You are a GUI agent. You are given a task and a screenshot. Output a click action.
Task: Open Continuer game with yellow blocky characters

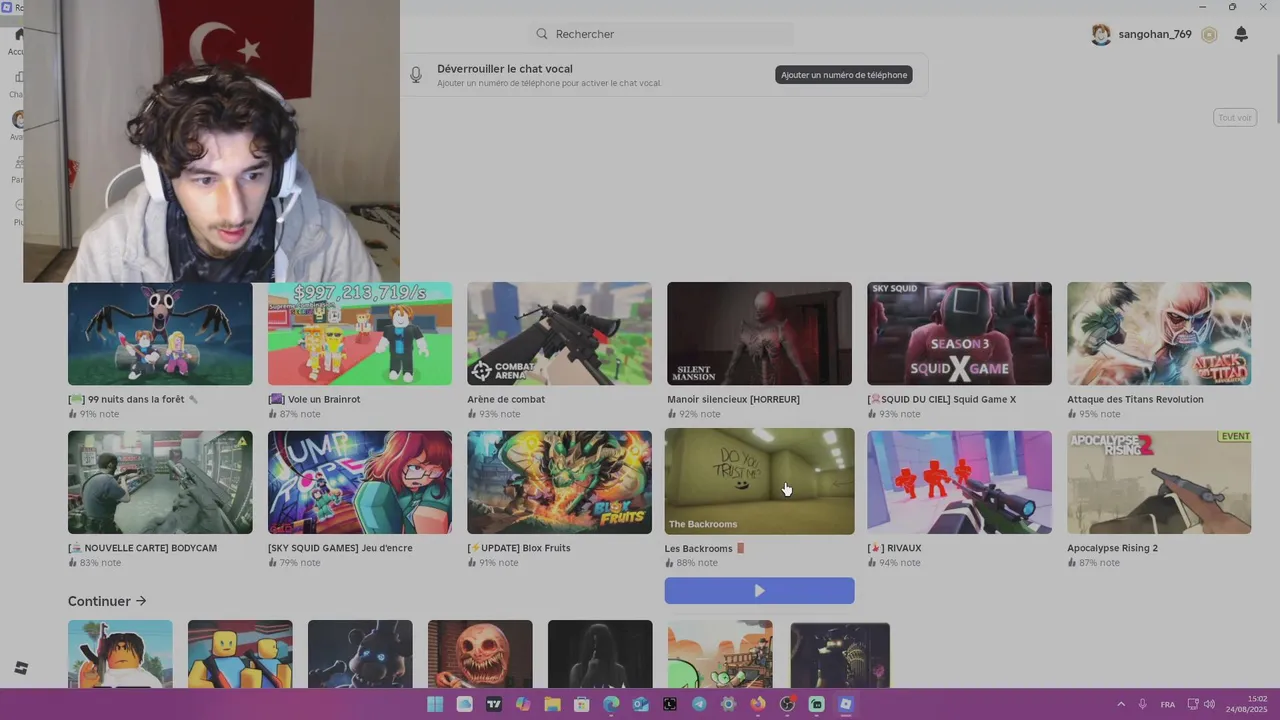point(240,654)
